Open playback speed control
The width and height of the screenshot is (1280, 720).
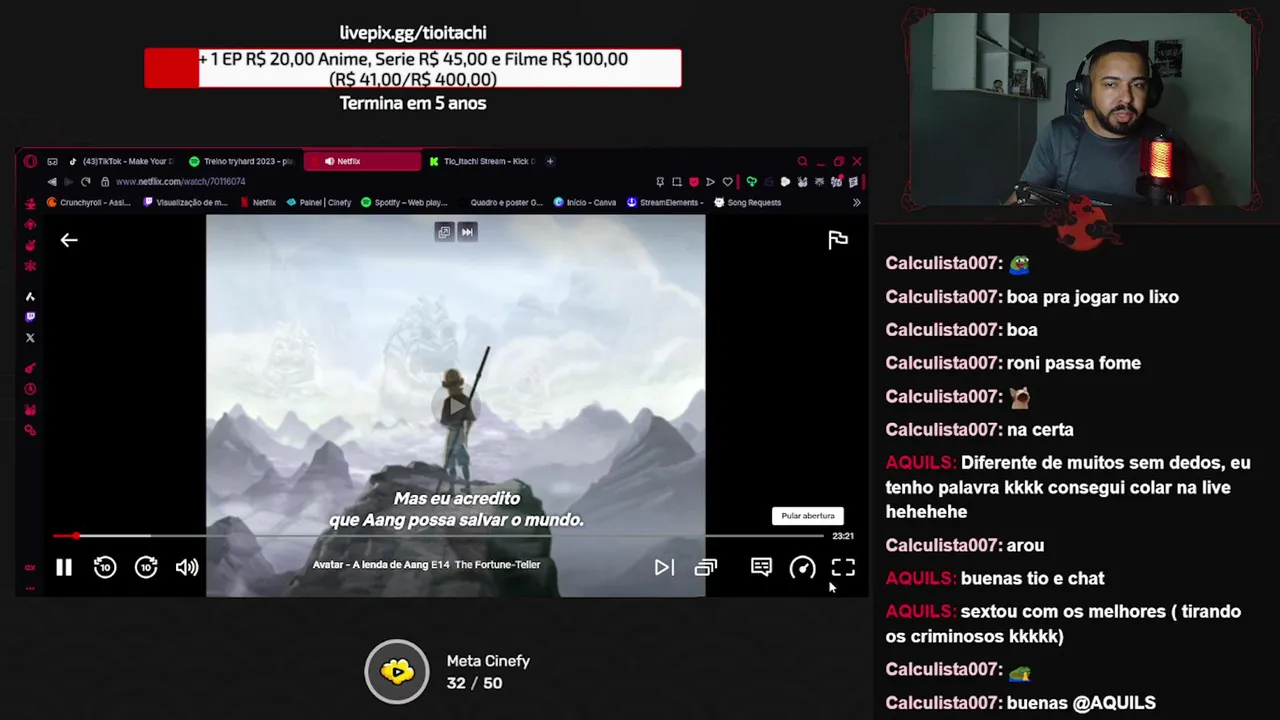802,568
